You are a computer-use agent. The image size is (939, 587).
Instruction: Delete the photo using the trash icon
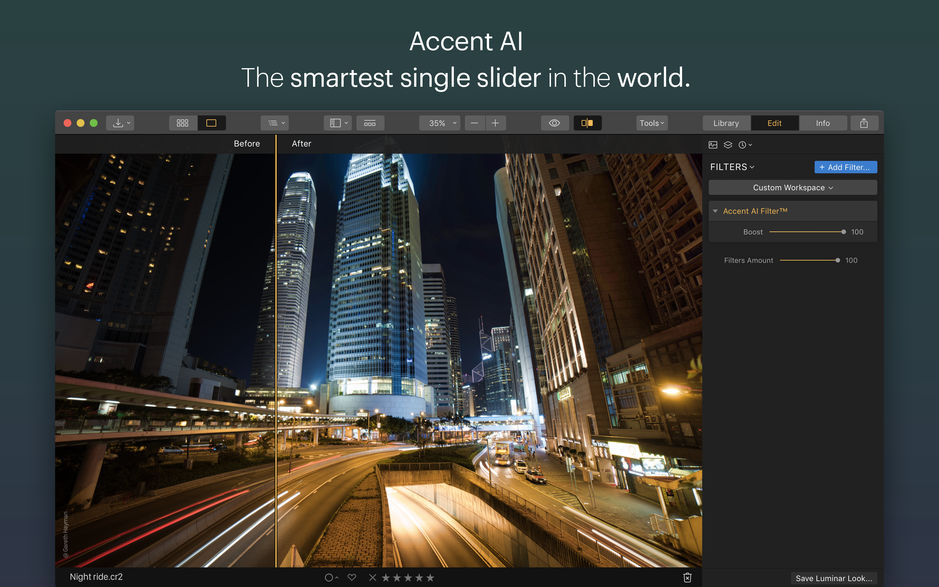point(687,577)
